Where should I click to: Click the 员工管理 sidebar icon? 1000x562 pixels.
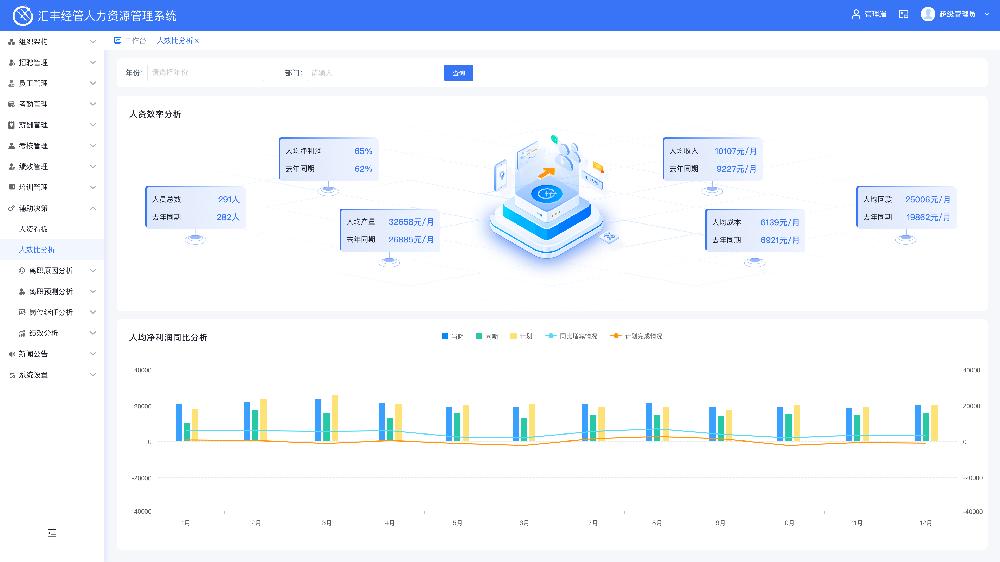[11, 83]
